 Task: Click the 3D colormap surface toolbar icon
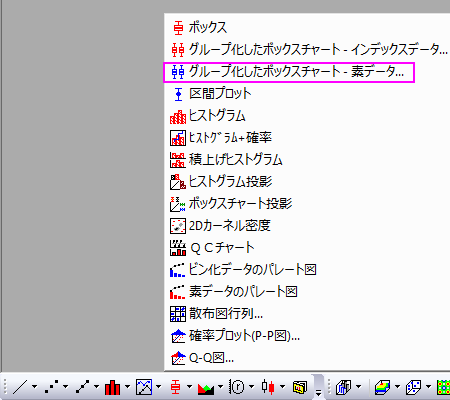[x=382, y=387]
